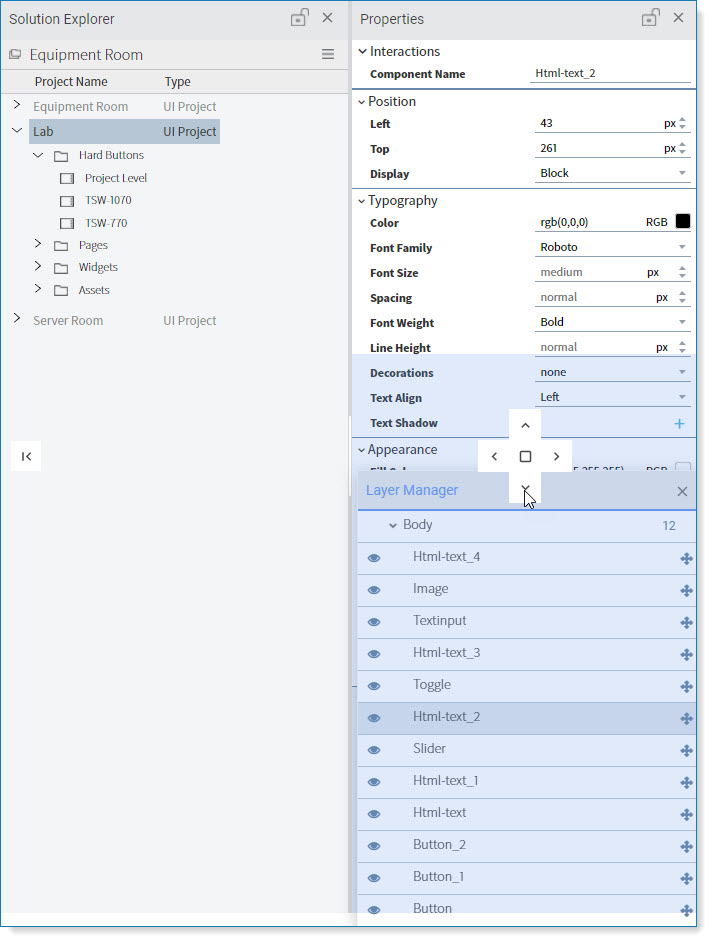
Task: Click the RGB color mode label
Action: tap(657, 222)
